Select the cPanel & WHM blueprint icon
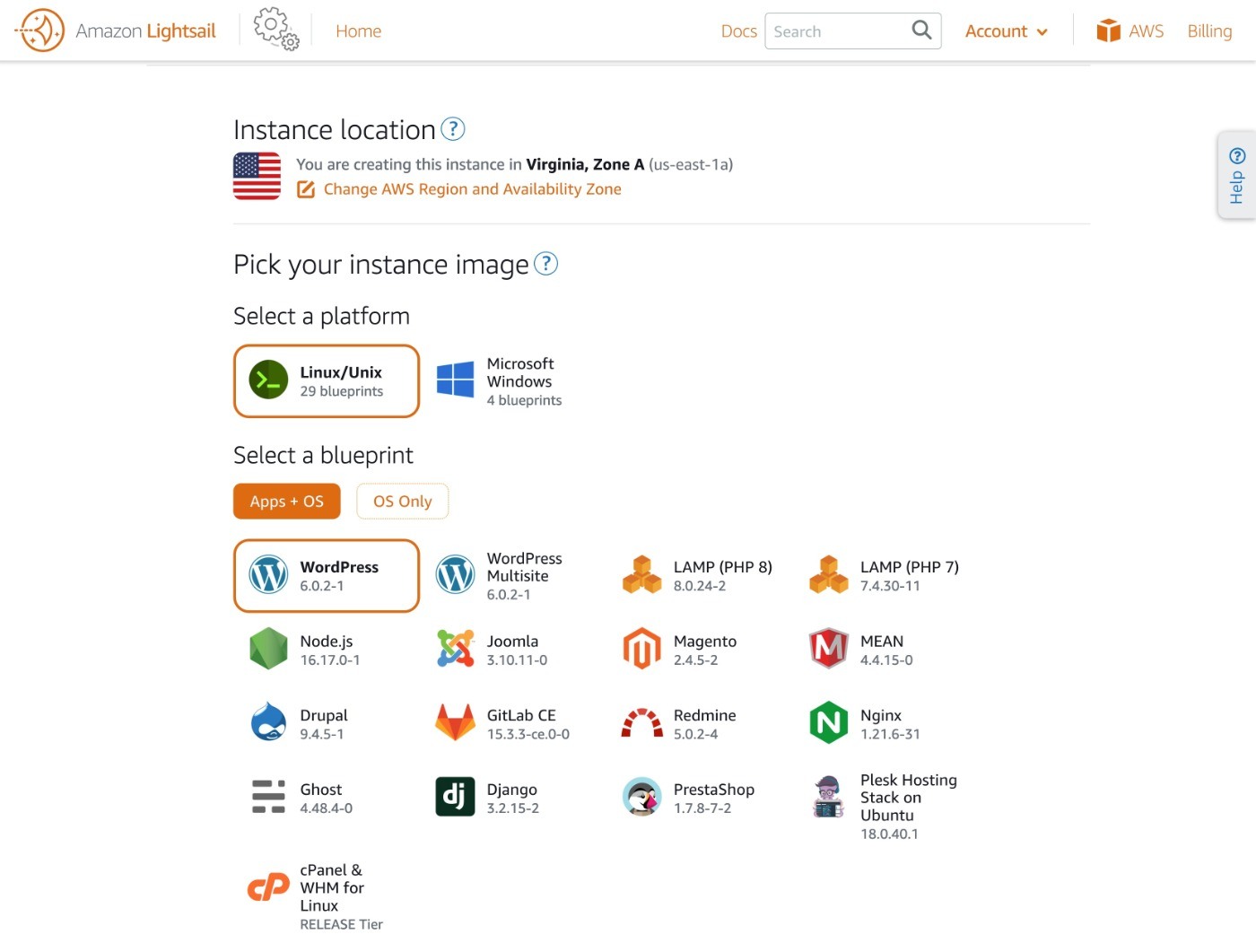Image resolution: width=1256 pixels, height=952 pixels. click(x=268, y=888)
